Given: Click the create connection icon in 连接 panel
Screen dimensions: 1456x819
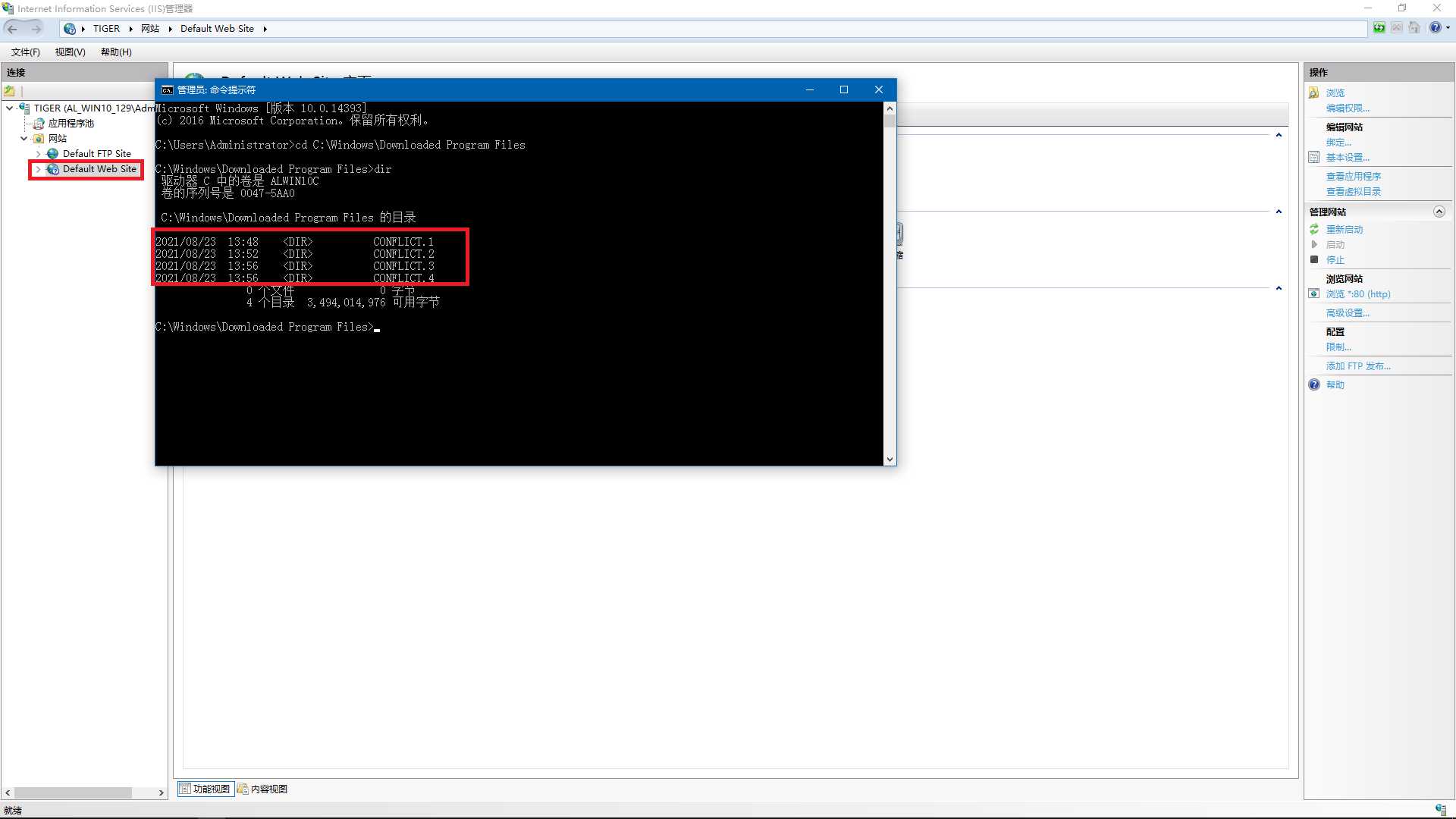Looking at the screenshot, I should 10,91.
